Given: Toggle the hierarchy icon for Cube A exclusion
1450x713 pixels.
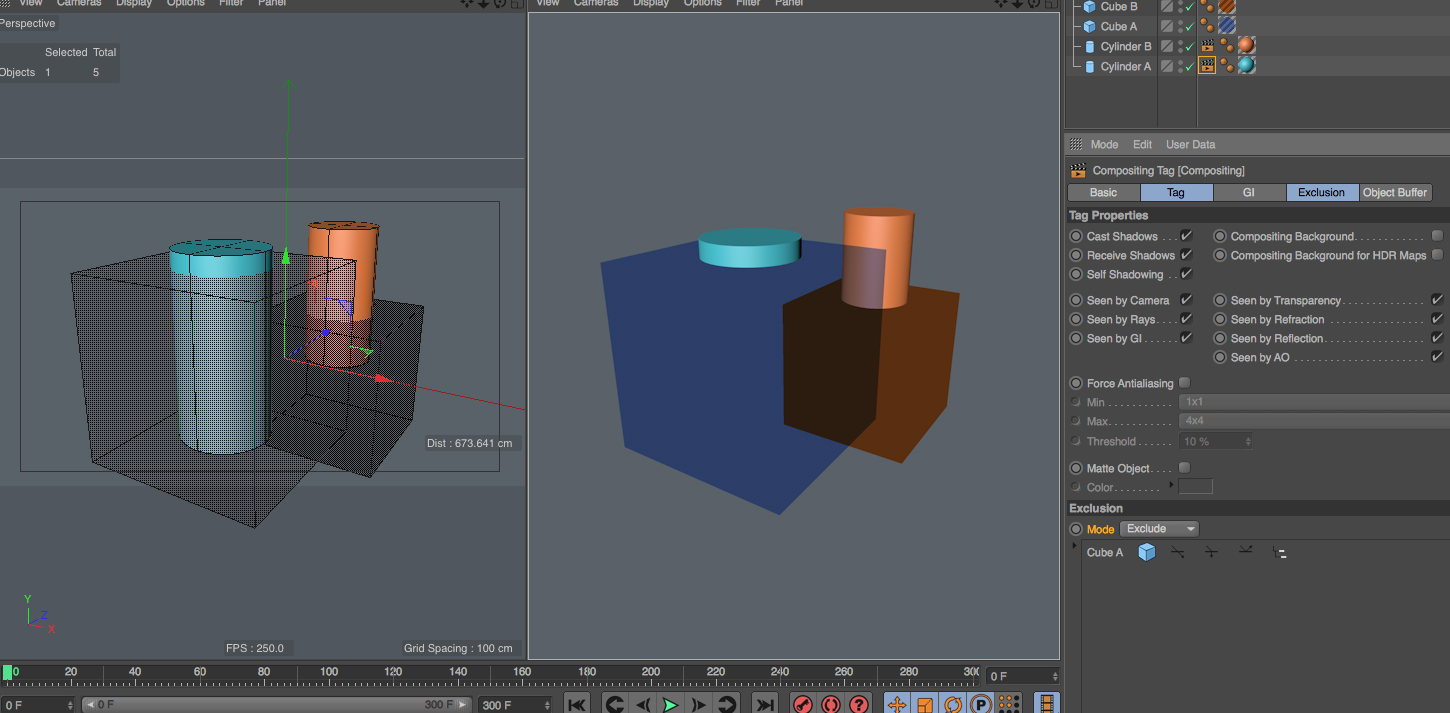Looking at the screenshot, I should coord(1280,552).
